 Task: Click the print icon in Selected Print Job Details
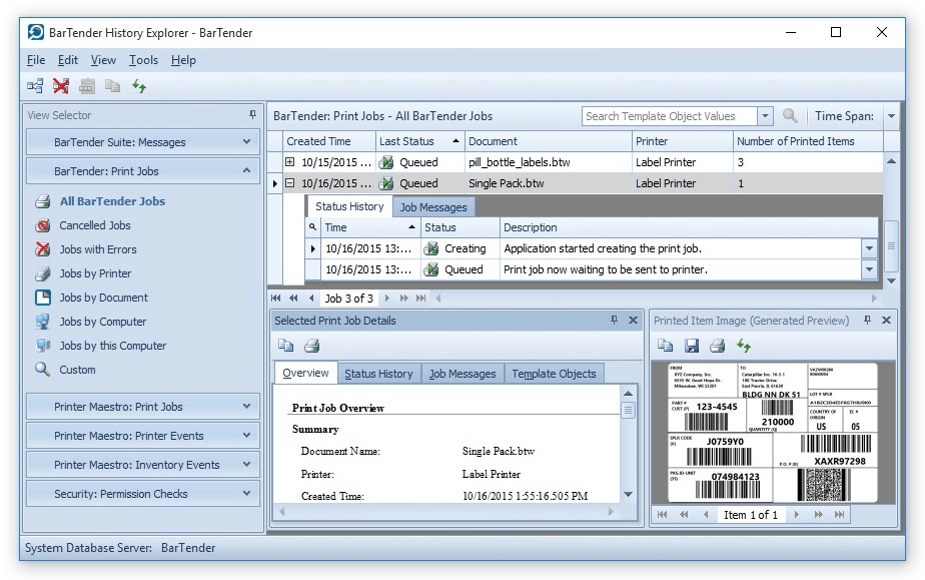tap(312, 346)
